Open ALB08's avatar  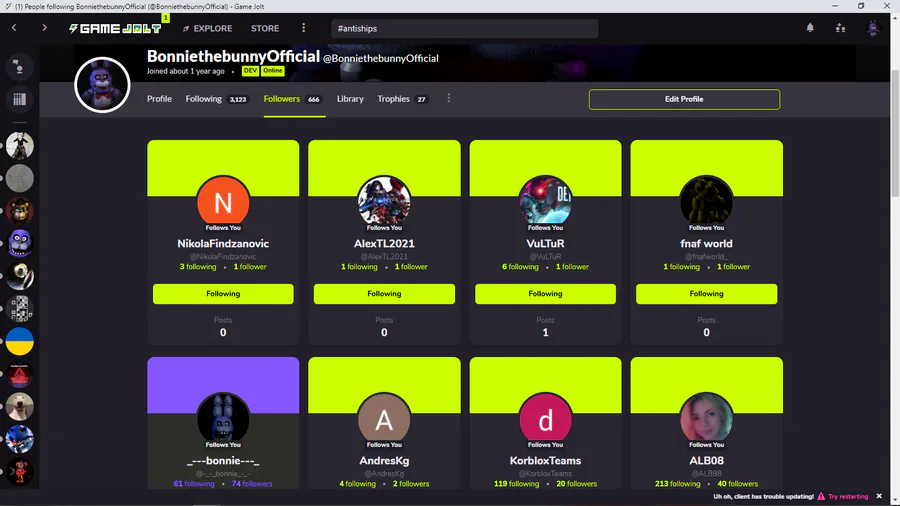coord(707,419)
